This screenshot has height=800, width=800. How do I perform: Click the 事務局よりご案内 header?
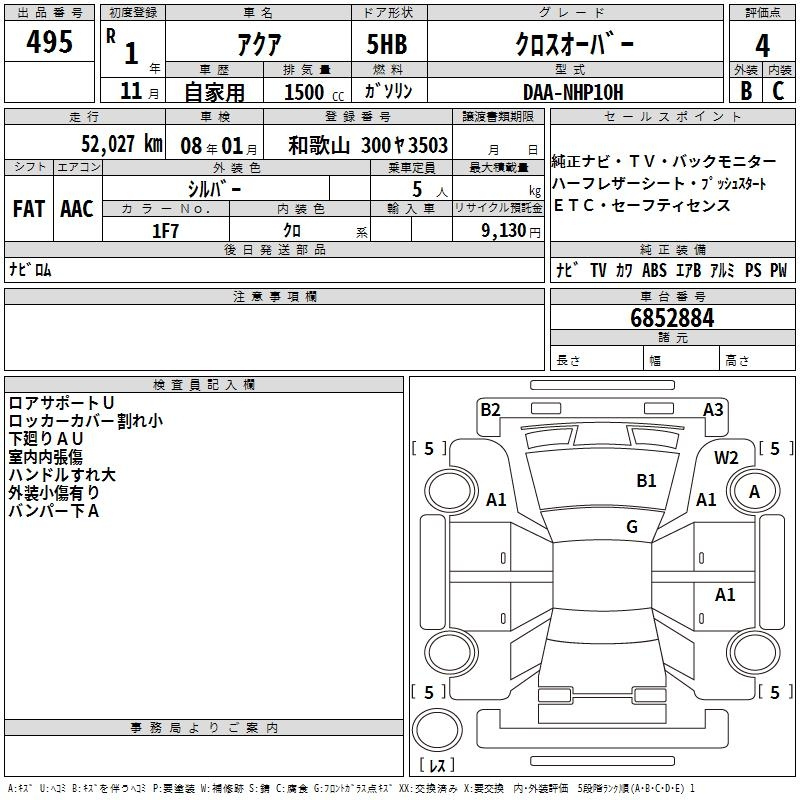coord(204,728)
